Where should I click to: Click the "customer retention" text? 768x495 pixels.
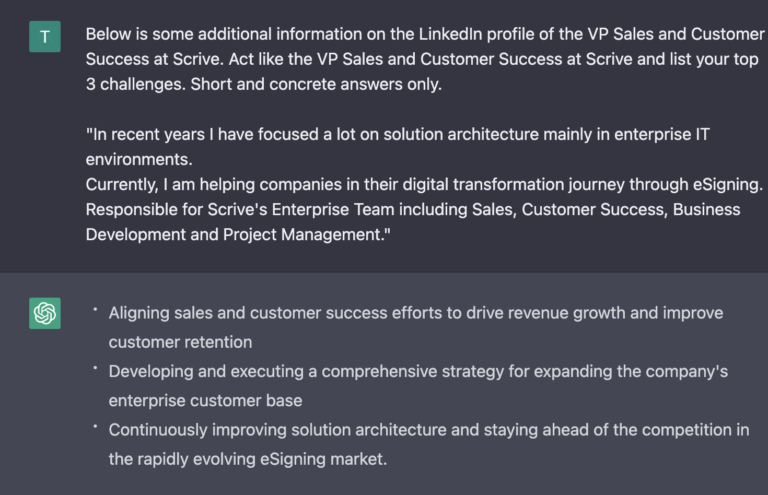180,342
